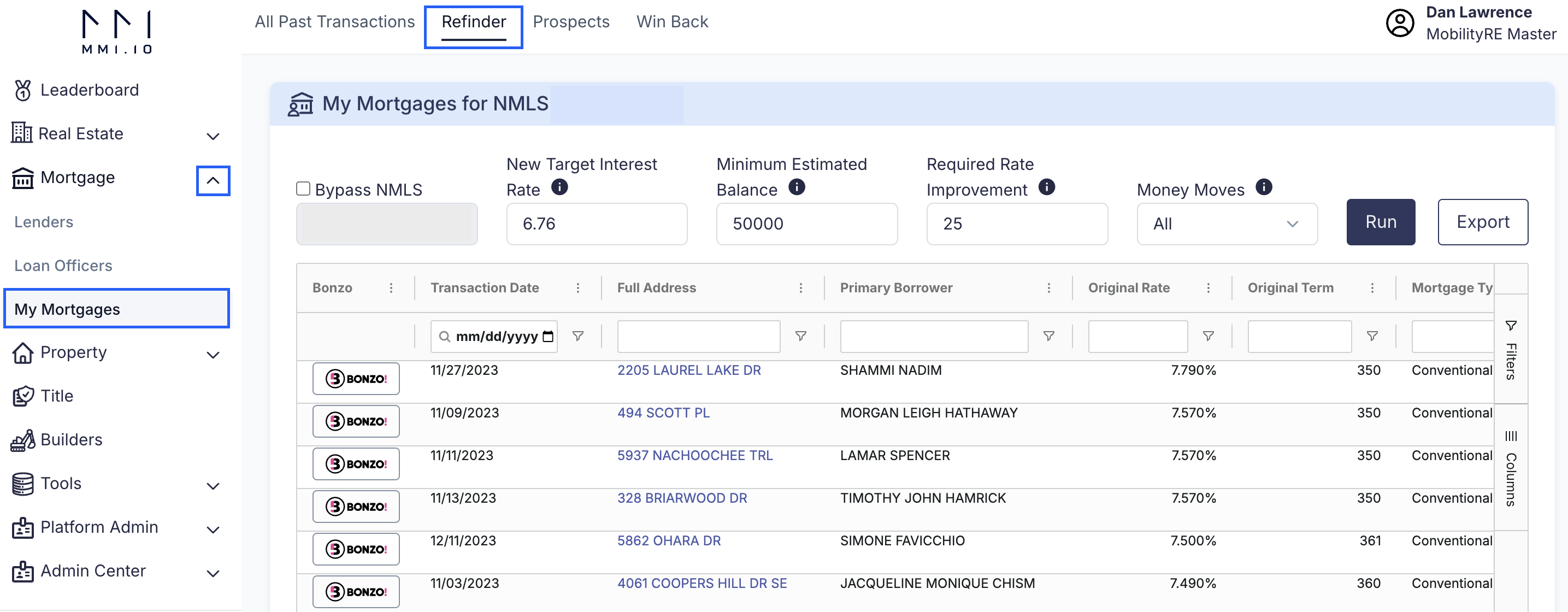The height and width of the screenshot is (612, 1568).
Task: Open user profile avatar icon
Action: (1400, 23)
